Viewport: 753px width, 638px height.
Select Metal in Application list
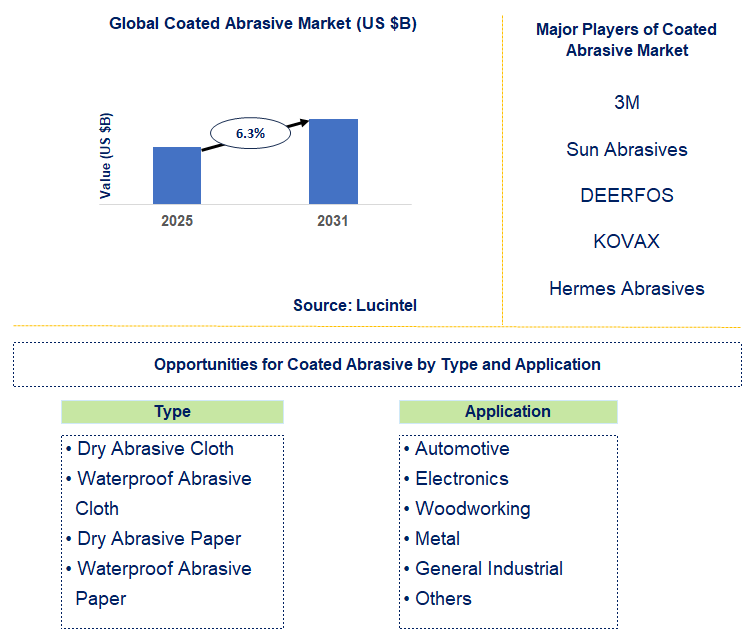437,539
